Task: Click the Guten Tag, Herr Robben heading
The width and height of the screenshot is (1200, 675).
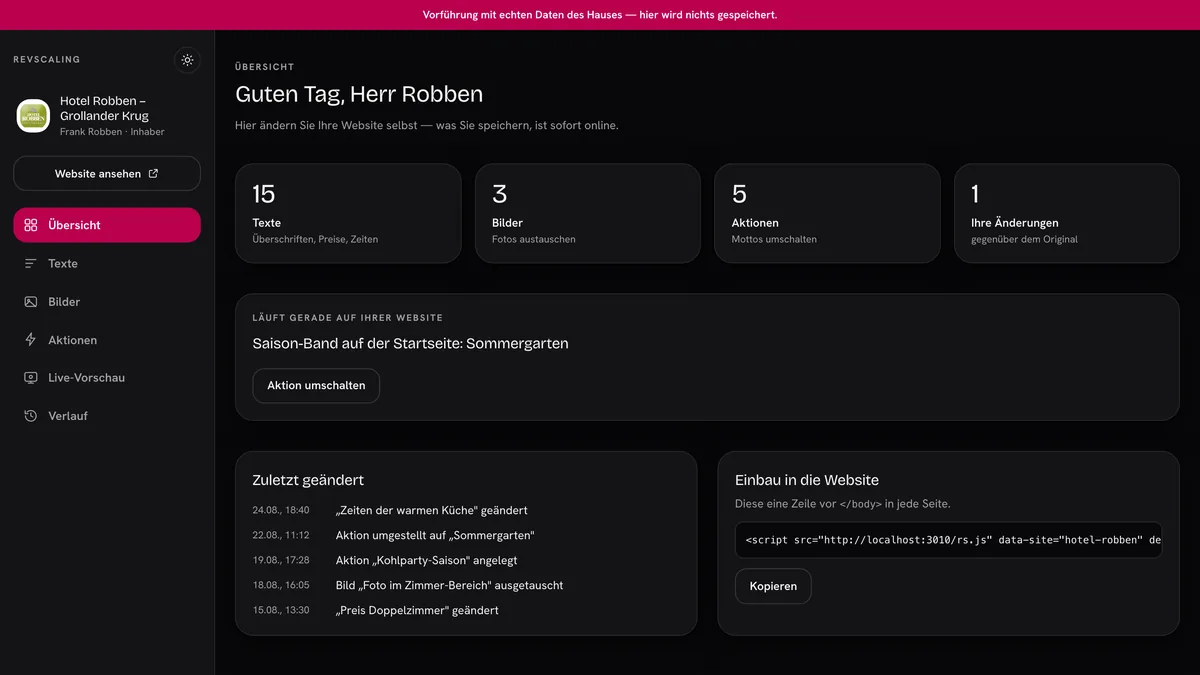Action: point(359,94)
